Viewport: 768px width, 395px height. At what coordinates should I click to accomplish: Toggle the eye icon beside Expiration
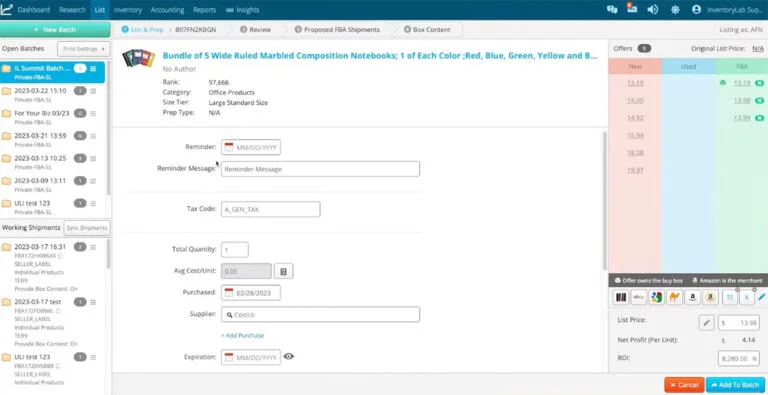(x=289, y=356)
